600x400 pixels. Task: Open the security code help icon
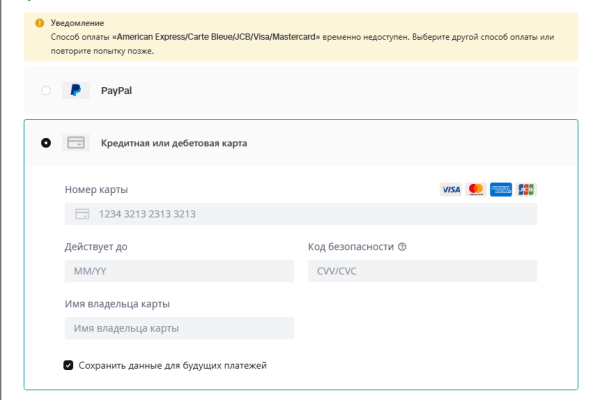click(x=402, y=247)
